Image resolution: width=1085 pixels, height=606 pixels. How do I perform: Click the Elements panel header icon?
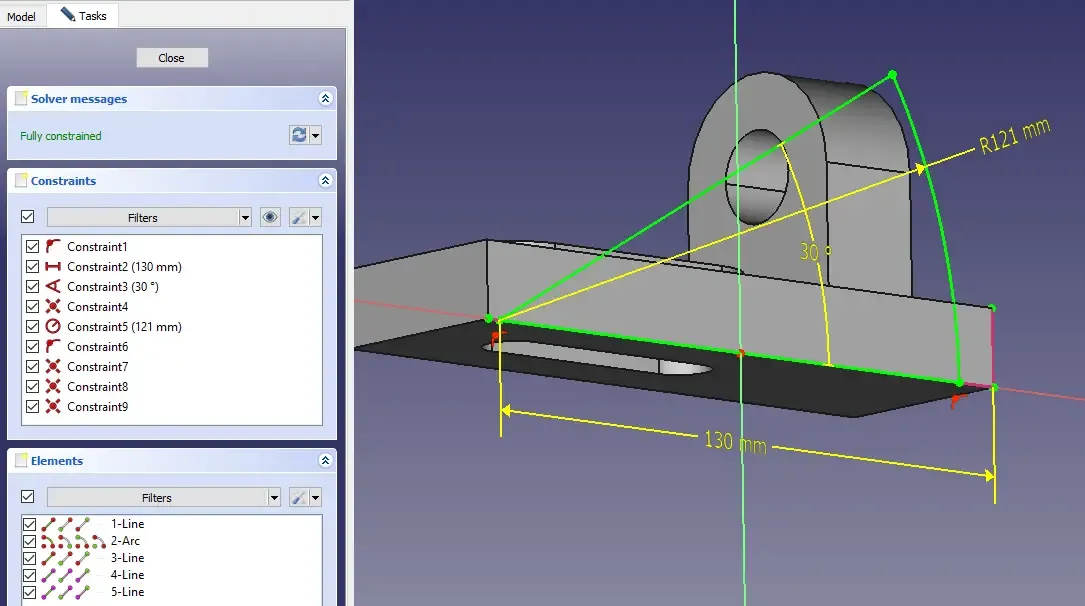pyautogui.click(x=21, y=461)
